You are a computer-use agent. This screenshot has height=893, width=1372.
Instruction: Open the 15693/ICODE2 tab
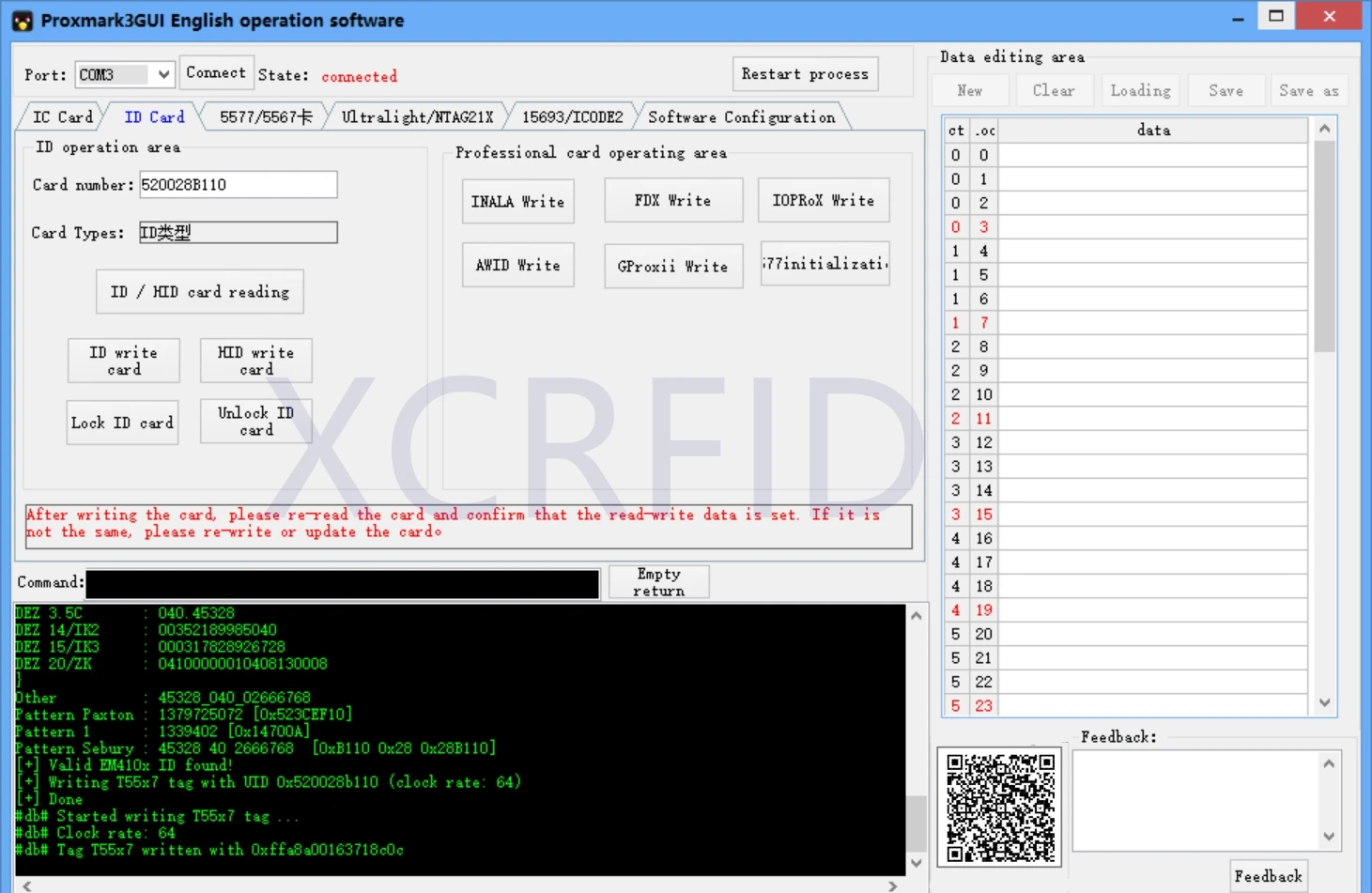[572, 117]
